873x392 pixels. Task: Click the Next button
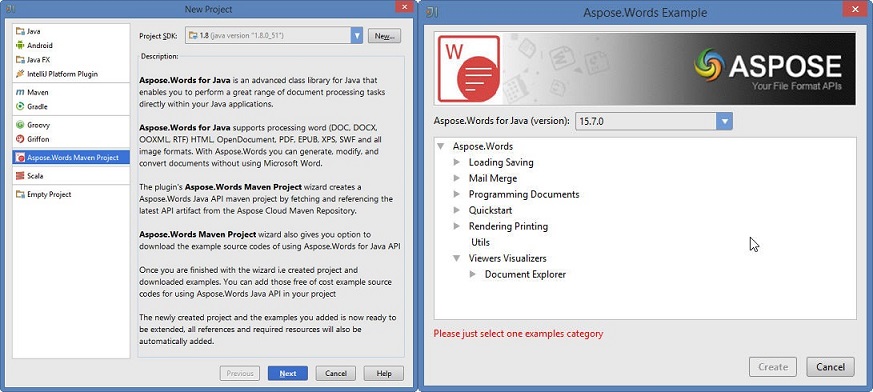288,374
